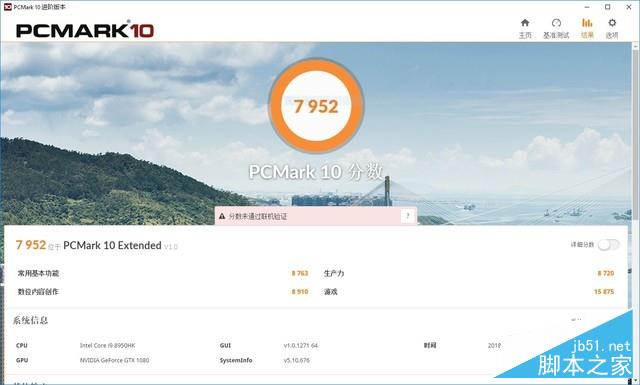Select the '生产力' productivity label
640x385 pixels.
click(334, 273)
